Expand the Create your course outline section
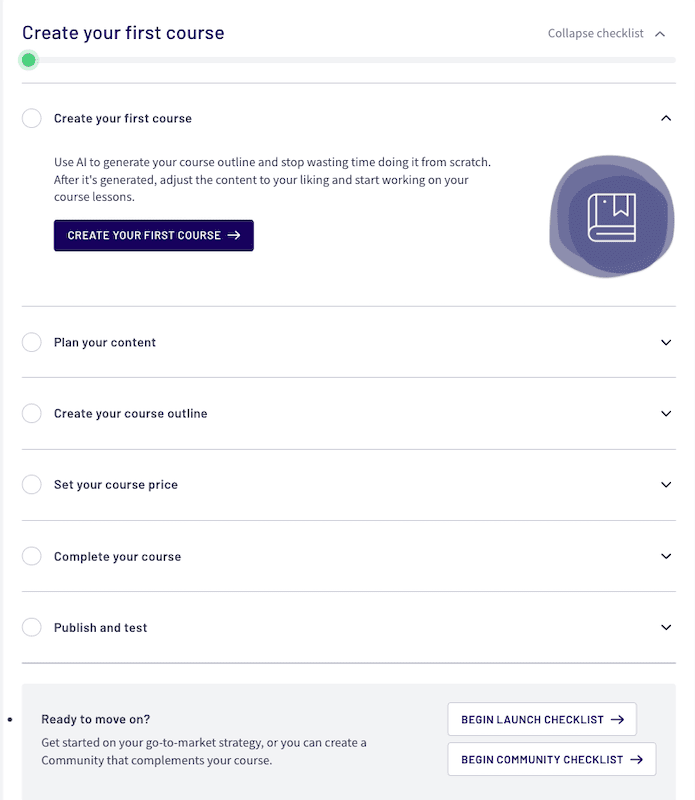The width and height of the screenshot is (695, 800). (666, 413)
